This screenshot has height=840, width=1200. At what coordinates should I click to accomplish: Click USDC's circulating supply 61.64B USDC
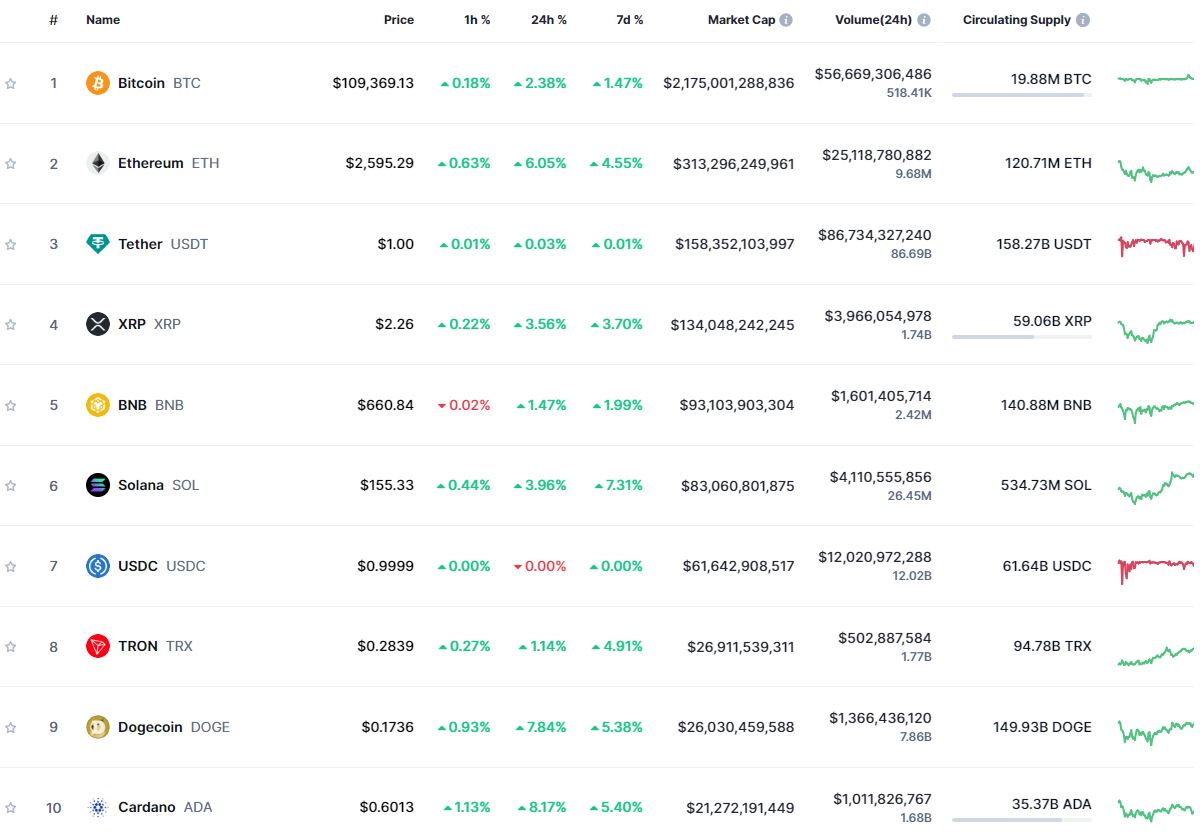pyautogui.click(x=1047, y=566)
